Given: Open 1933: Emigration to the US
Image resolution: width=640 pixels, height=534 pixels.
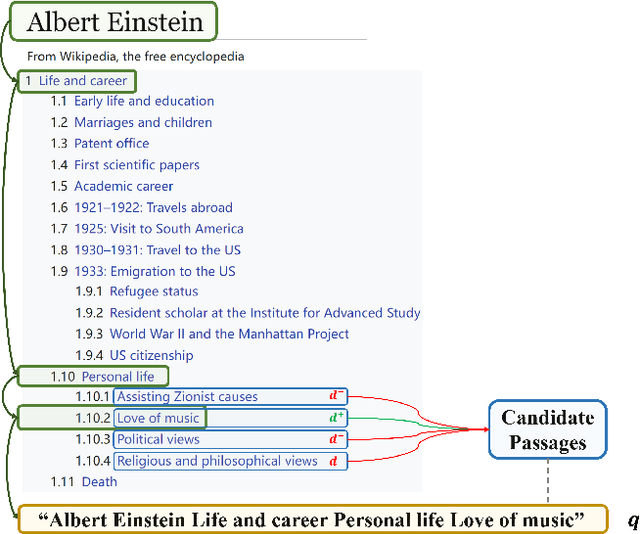Looking at the screenshot, I should (155, 271).
